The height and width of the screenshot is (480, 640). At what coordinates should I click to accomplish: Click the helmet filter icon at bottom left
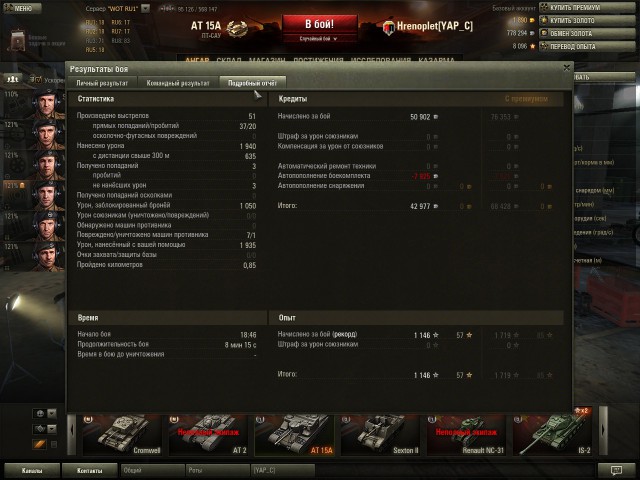(40, 413)
